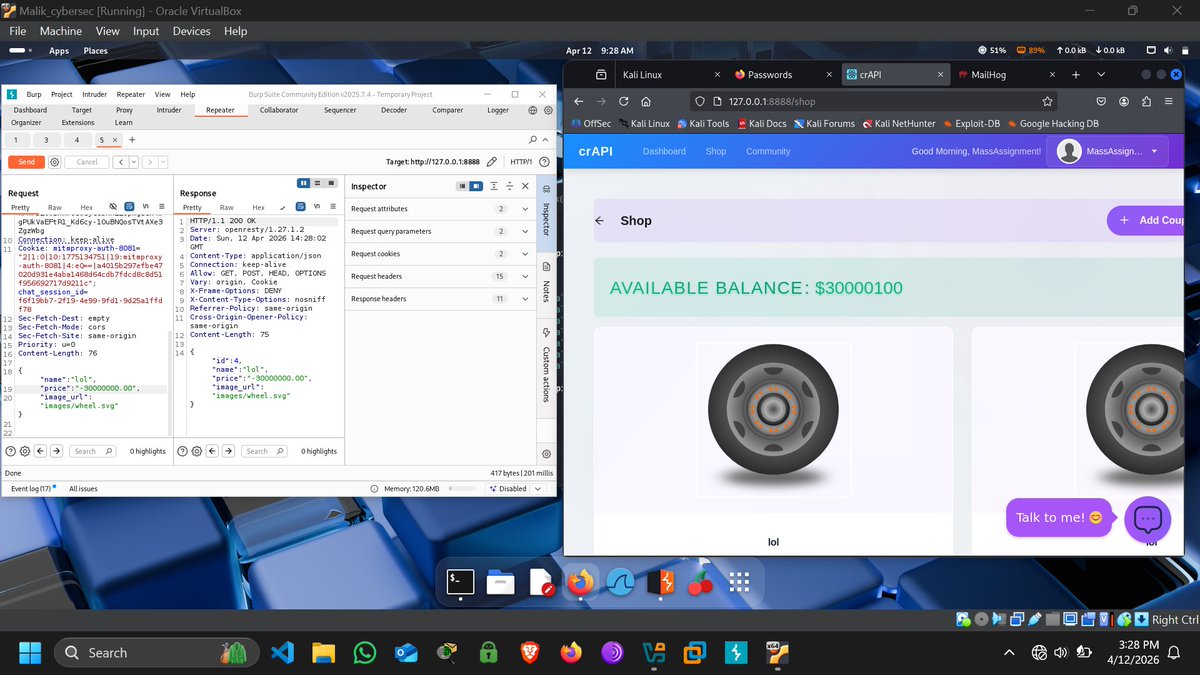Select combined tabbed request/response layout
1200x675 pixels.
point(332,184)
